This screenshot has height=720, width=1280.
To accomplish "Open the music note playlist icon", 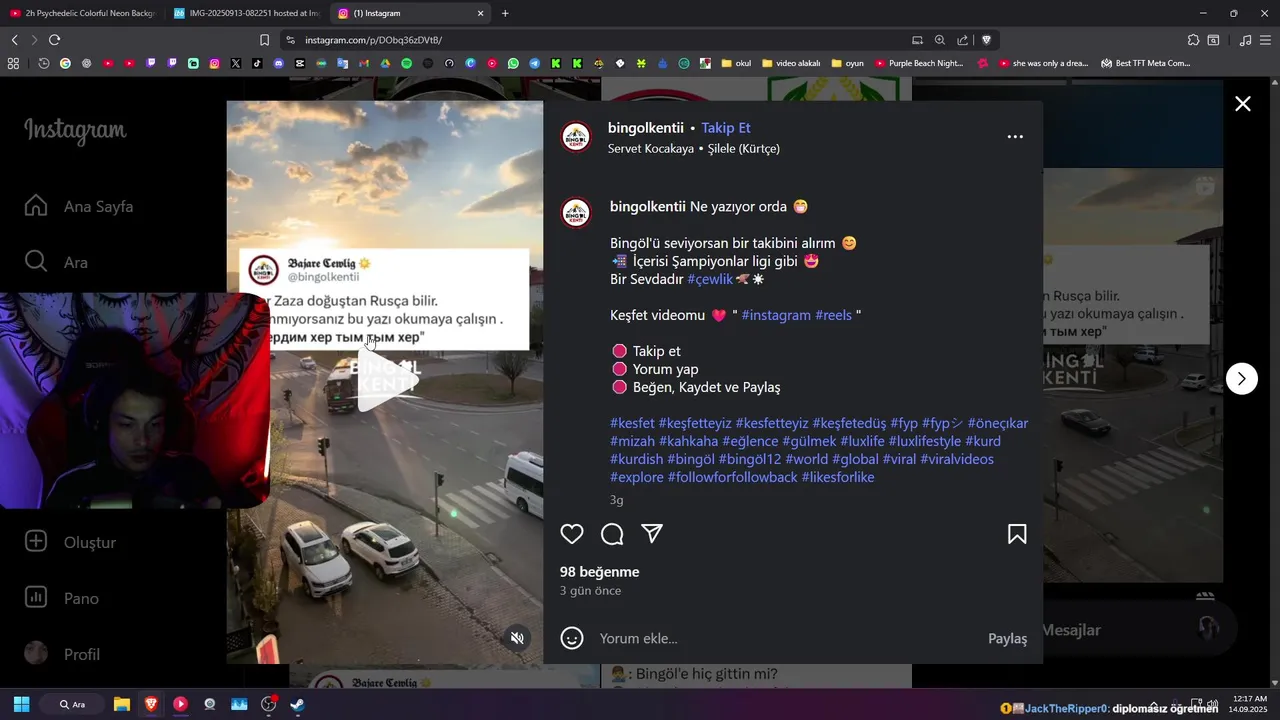I will click(x=1245, y=40).
